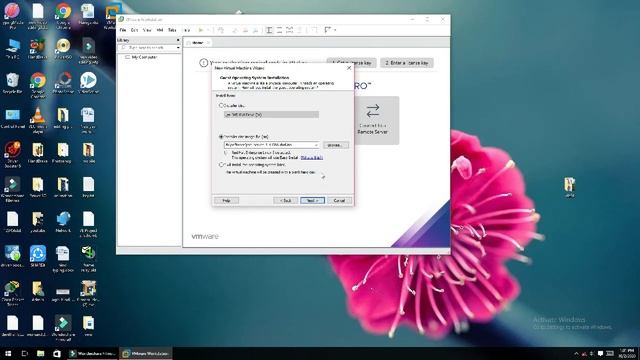Select I will install operating system later
The image size is (640, 360).
pos(221,164)
